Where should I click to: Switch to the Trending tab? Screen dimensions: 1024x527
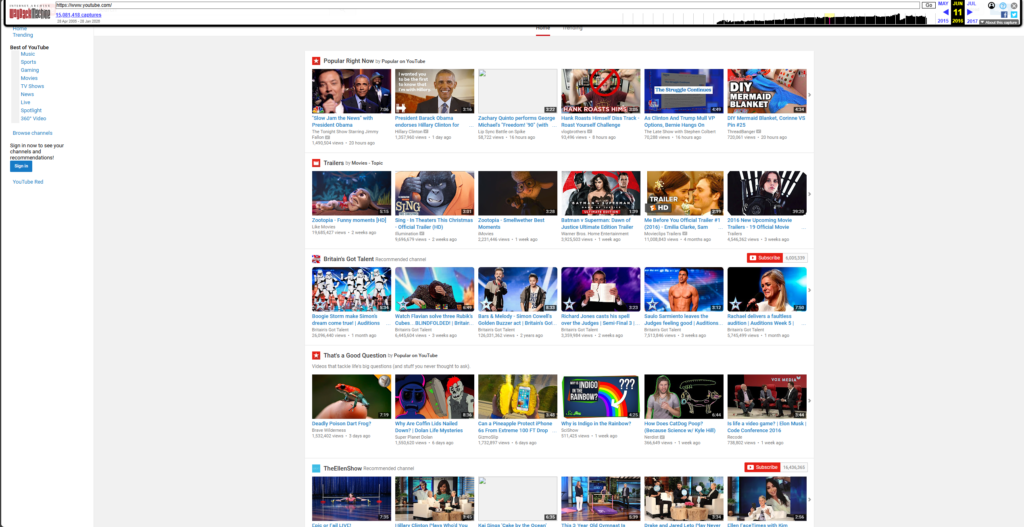point(572,28)
